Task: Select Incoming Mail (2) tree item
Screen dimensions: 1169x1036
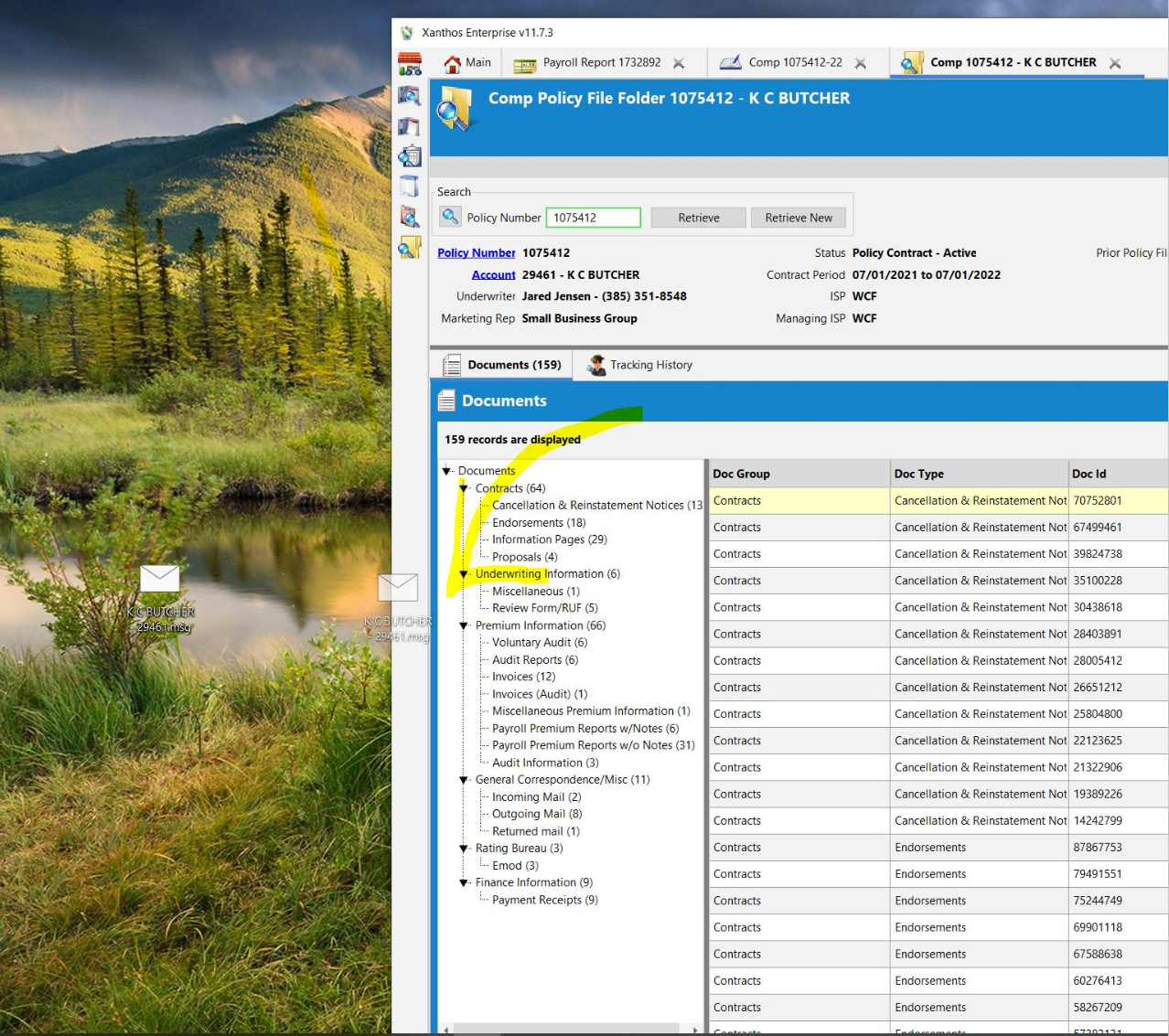Action: [x=537, y=797]
